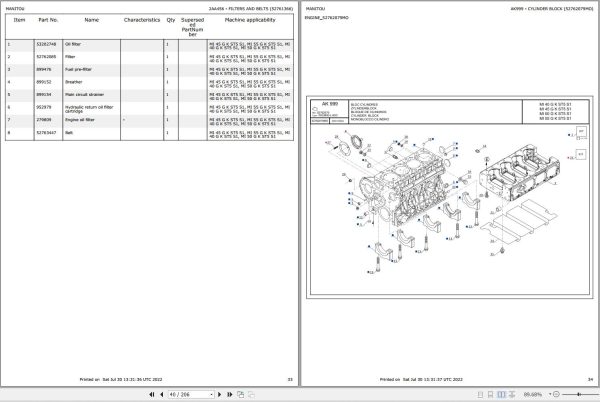Select single page view layout

click(x=481, y=394)
